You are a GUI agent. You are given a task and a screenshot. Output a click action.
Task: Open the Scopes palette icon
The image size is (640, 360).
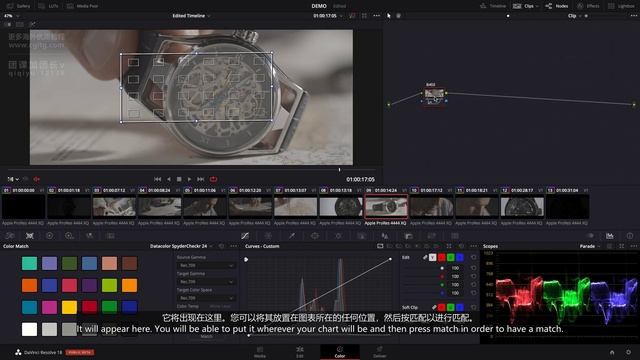tap(609, 236)
